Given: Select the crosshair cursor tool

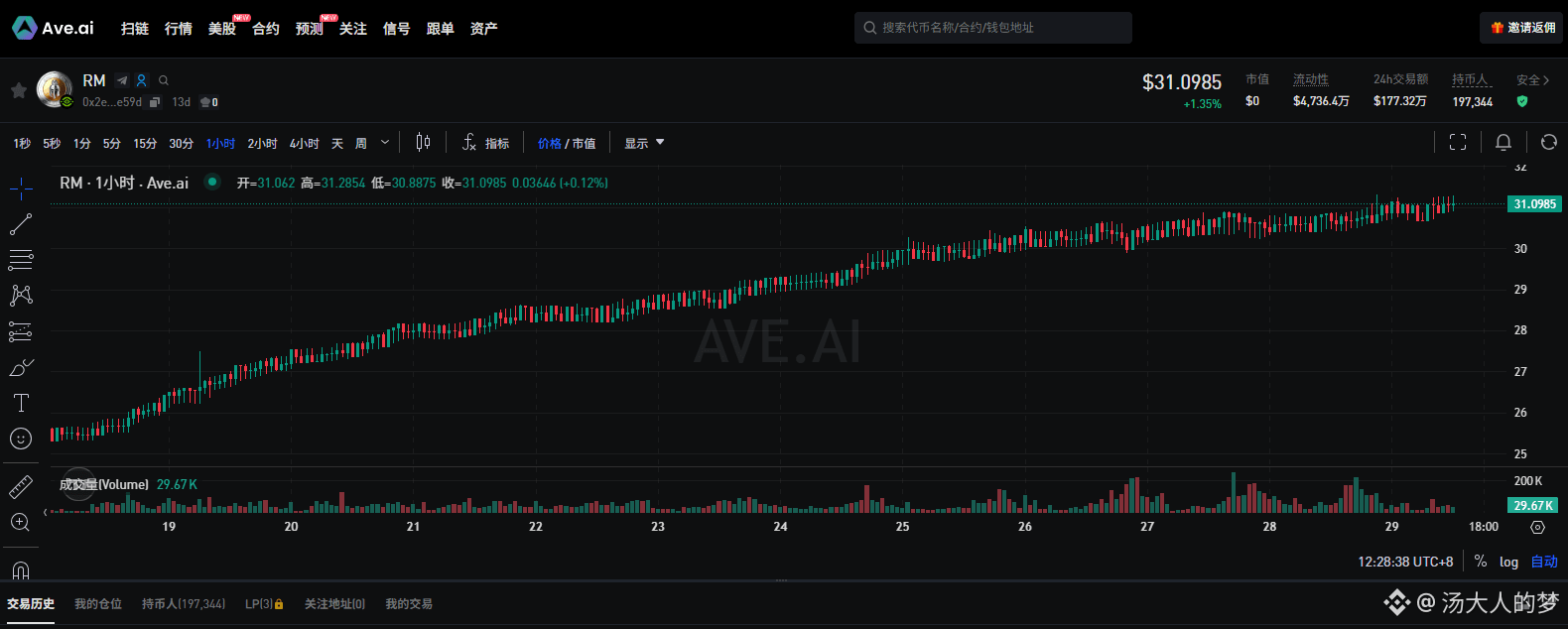Looking at the screenshot, I should [x=21, y=188].
